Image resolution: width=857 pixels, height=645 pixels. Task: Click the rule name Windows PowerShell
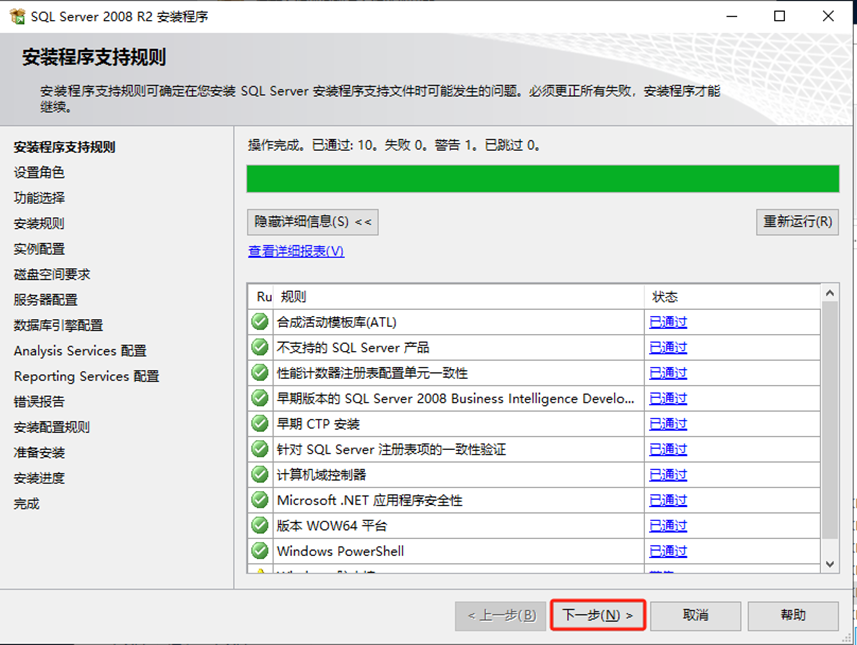click(x=341, y=551)
